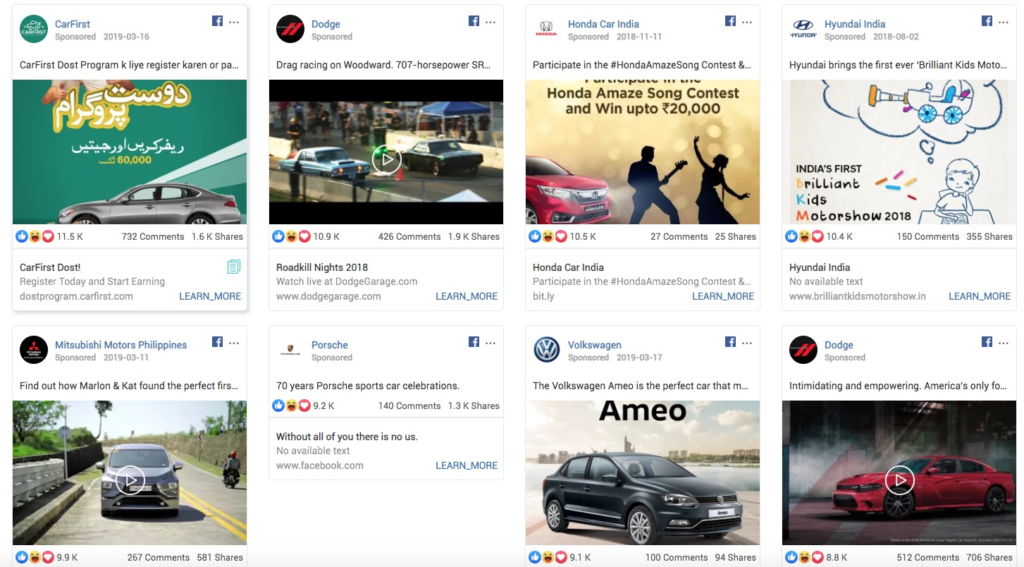Click the 512 Comments count

pos(928,557)
